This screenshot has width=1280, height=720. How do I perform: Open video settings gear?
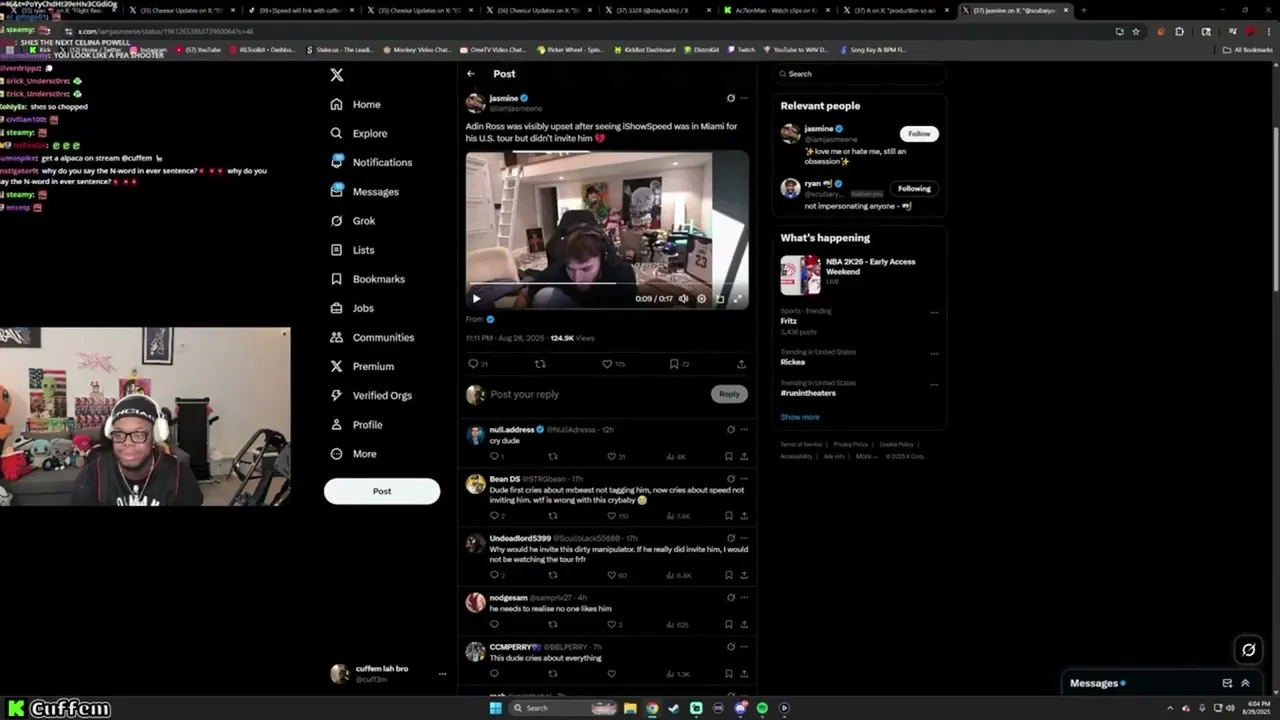click(701, 298)
